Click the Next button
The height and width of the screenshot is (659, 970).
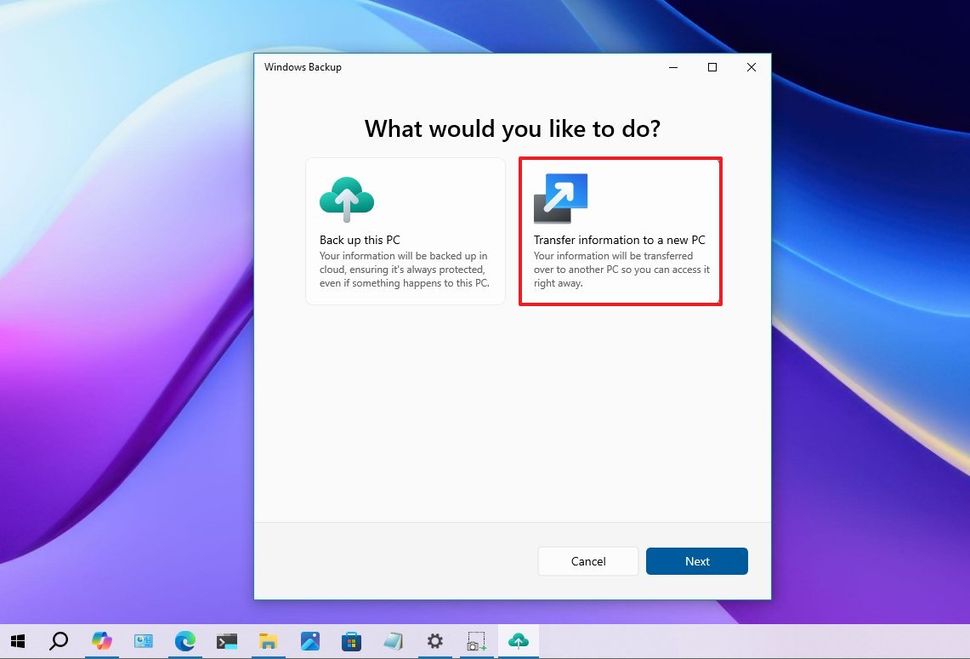pos(697,561)
